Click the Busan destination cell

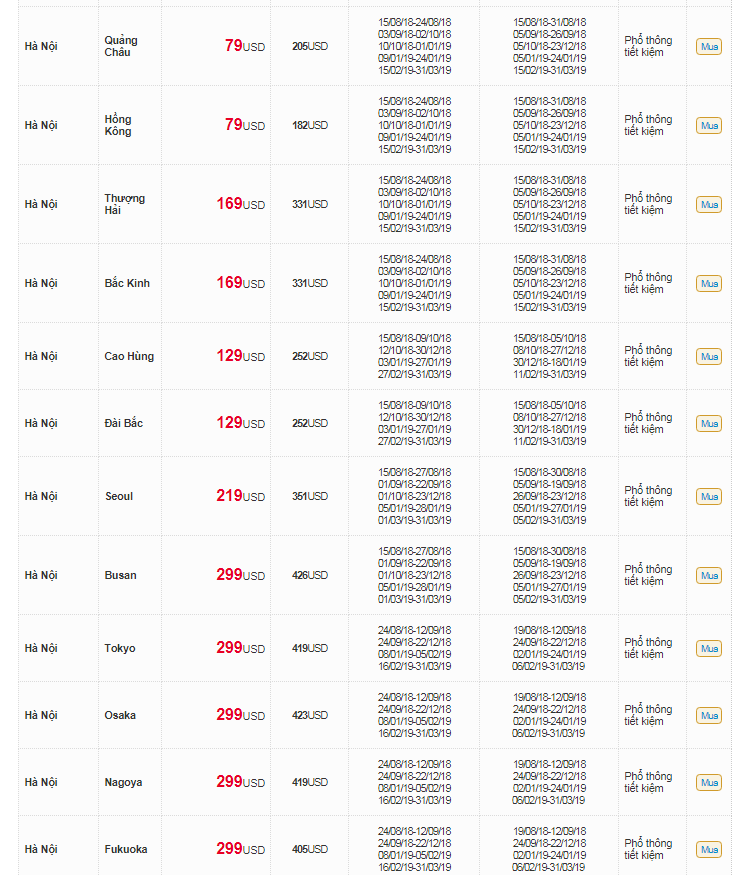click(x=121, y=575)
